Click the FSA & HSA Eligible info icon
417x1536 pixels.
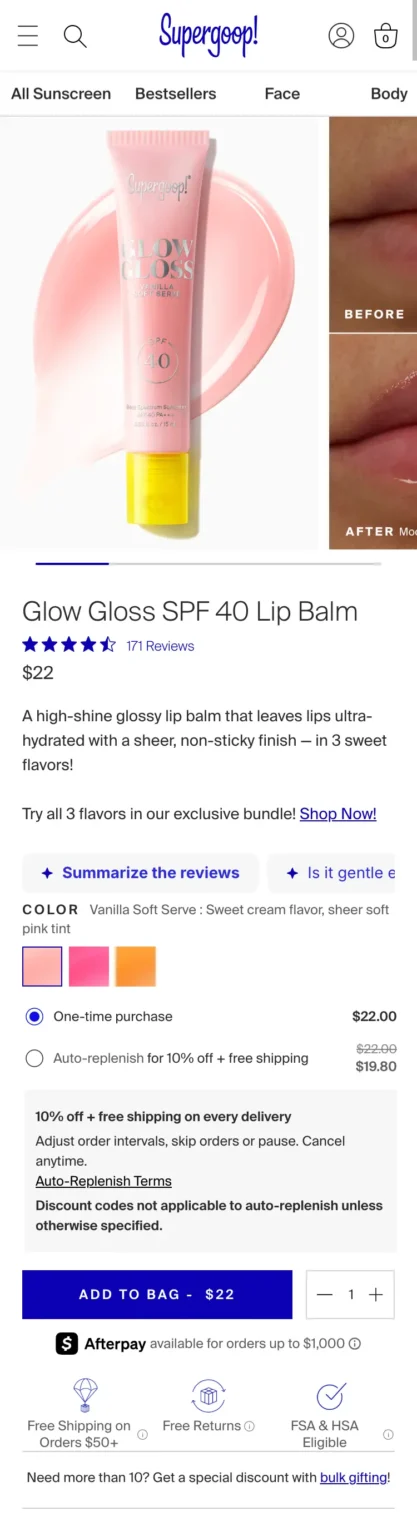pyautogui.click(x=388, y=1434)
